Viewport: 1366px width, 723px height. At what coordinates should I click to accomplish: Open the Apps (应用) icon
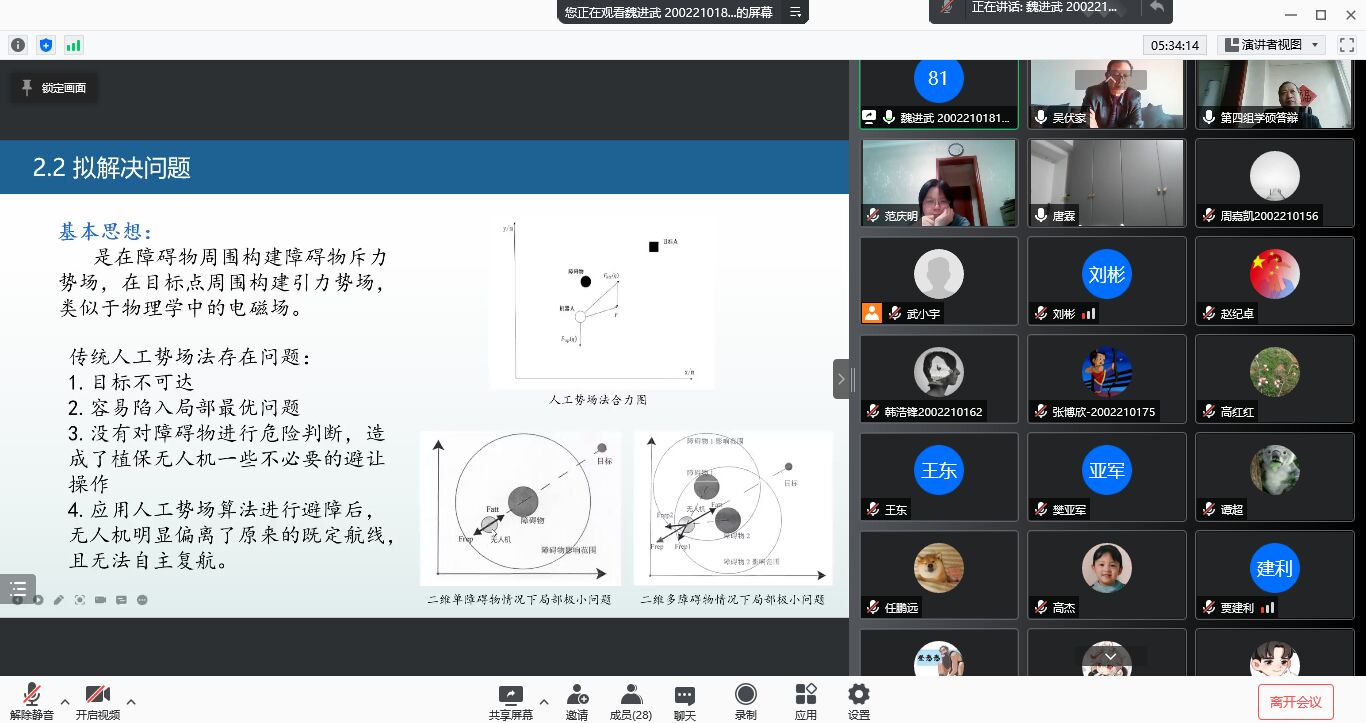pos(805,701)
